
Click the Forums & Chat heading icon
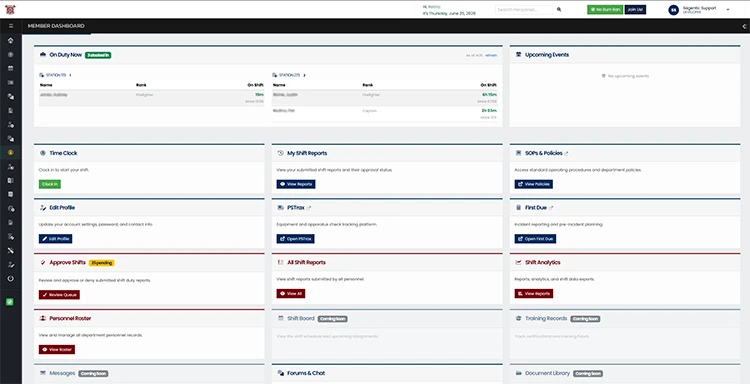coord(281,373)
